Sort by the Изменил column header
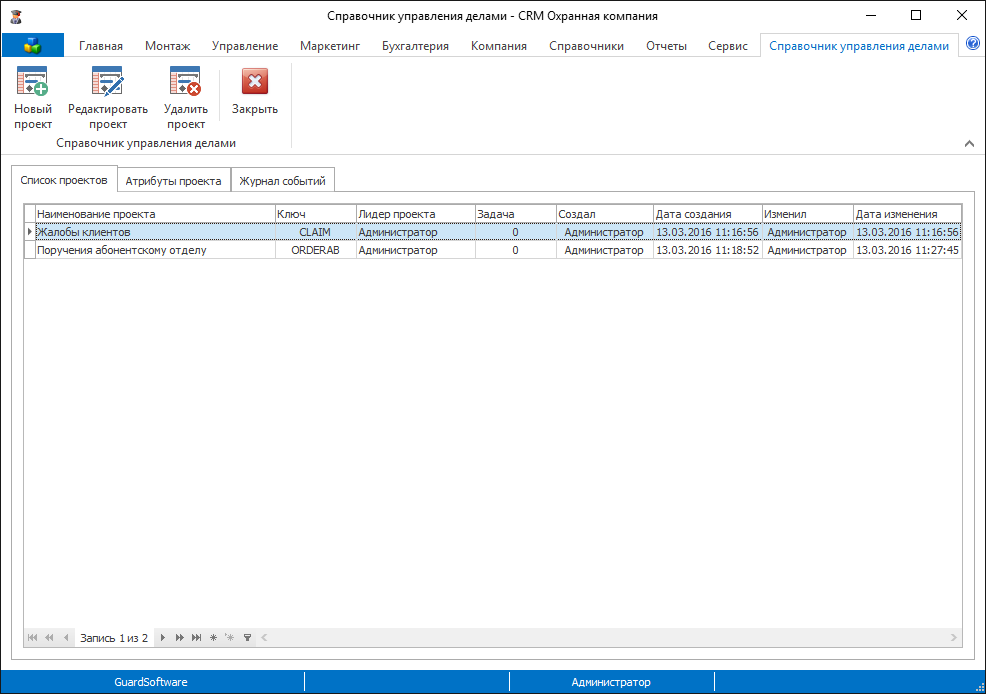Screen dimensions: 986x694 point(808,214)
